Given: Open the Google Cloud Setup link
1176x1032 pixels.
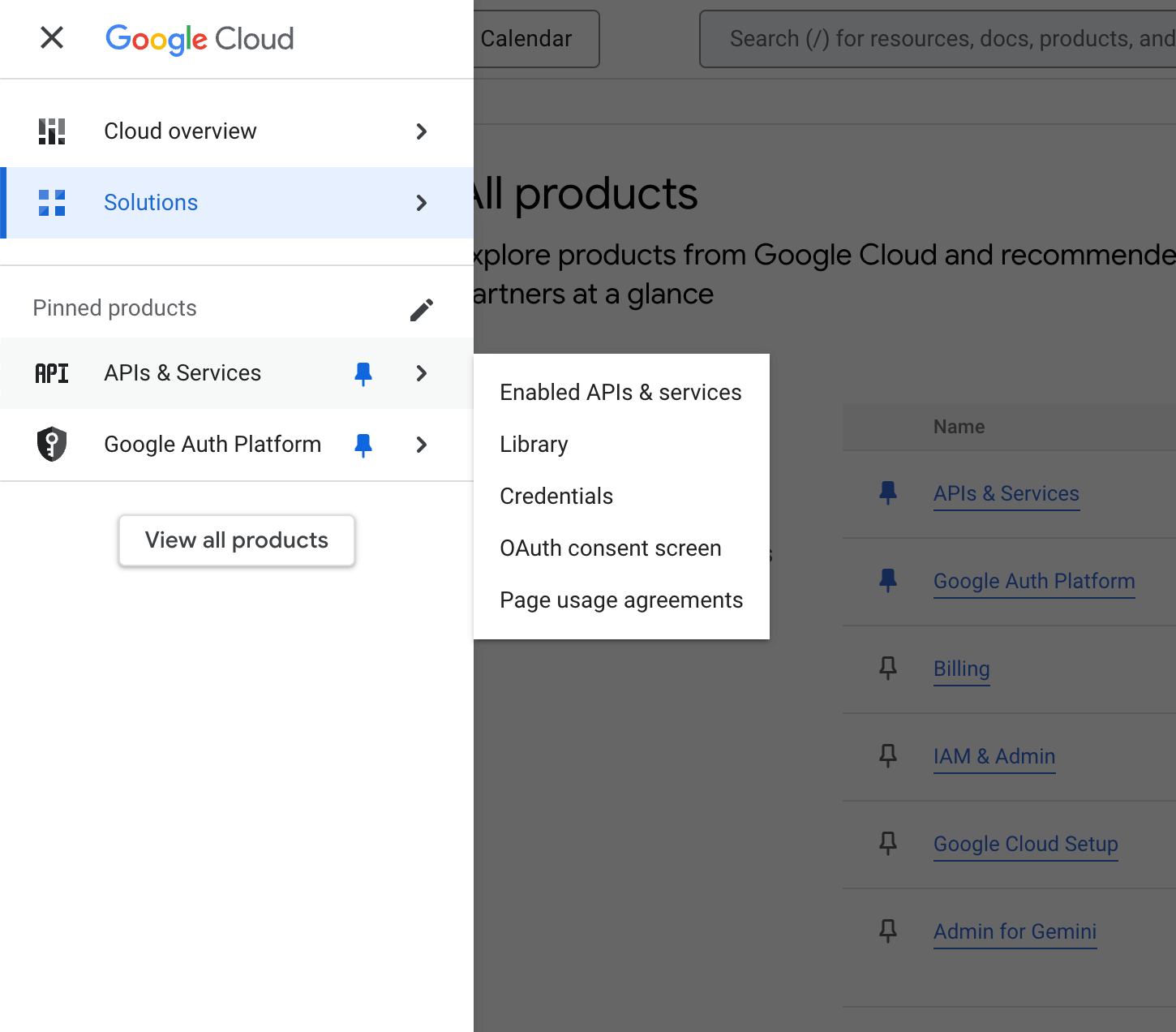Looking at the screenshot, I should [1026, 844].
